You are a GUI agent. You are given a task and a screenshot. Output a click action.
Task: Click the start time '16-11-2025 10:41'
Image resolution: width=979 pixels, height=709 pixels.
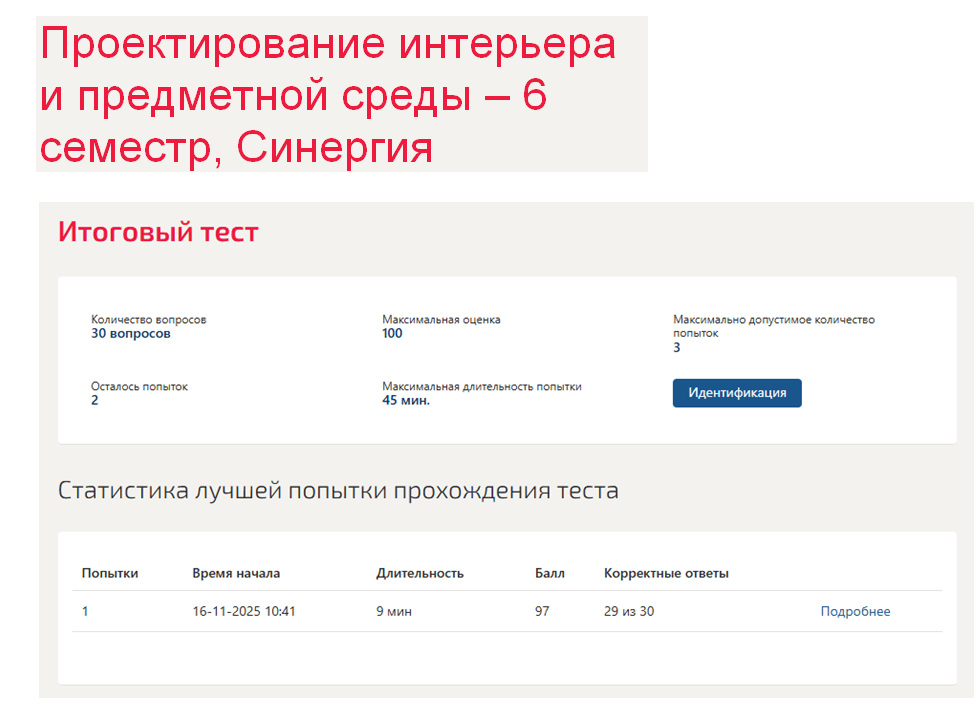coord(244,612)
